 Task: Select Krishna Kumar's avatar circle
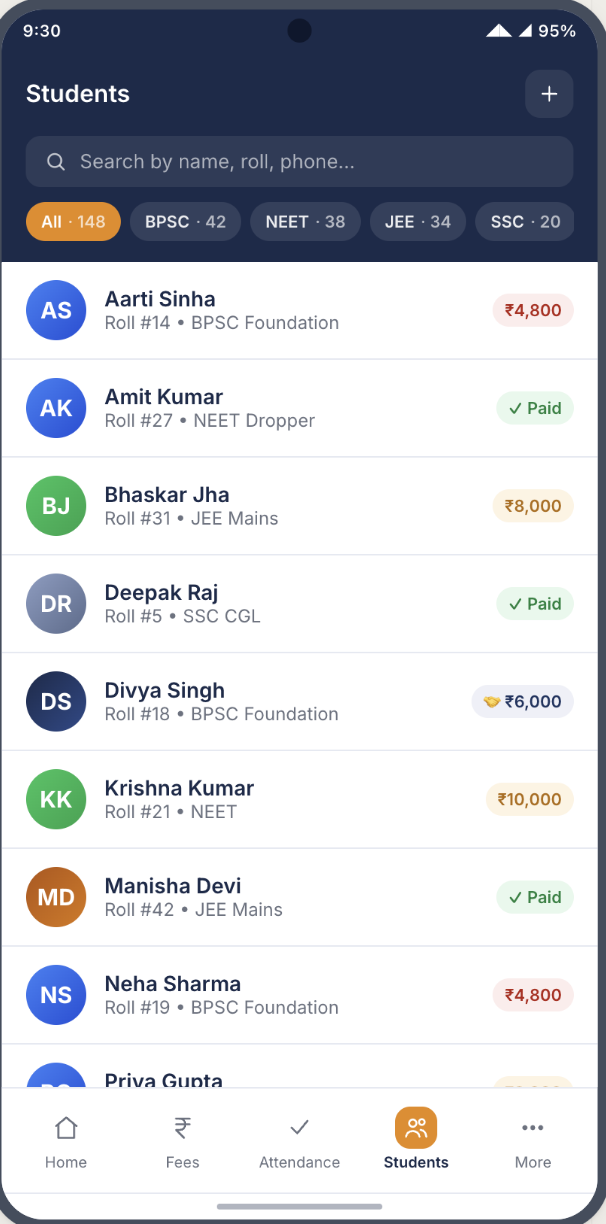(x=56, y=799)
